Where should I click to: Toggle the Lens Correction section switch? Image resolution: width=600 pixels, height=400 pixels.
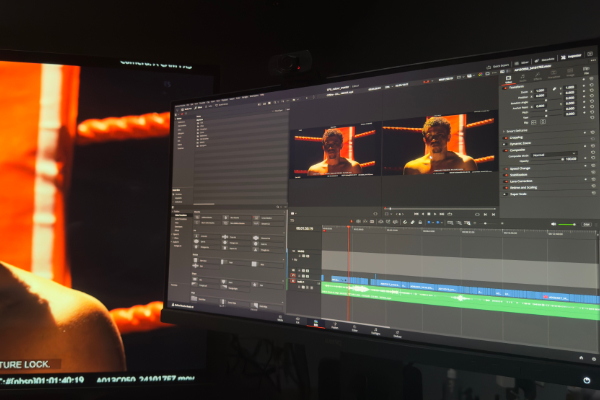[x=506, y=181]
